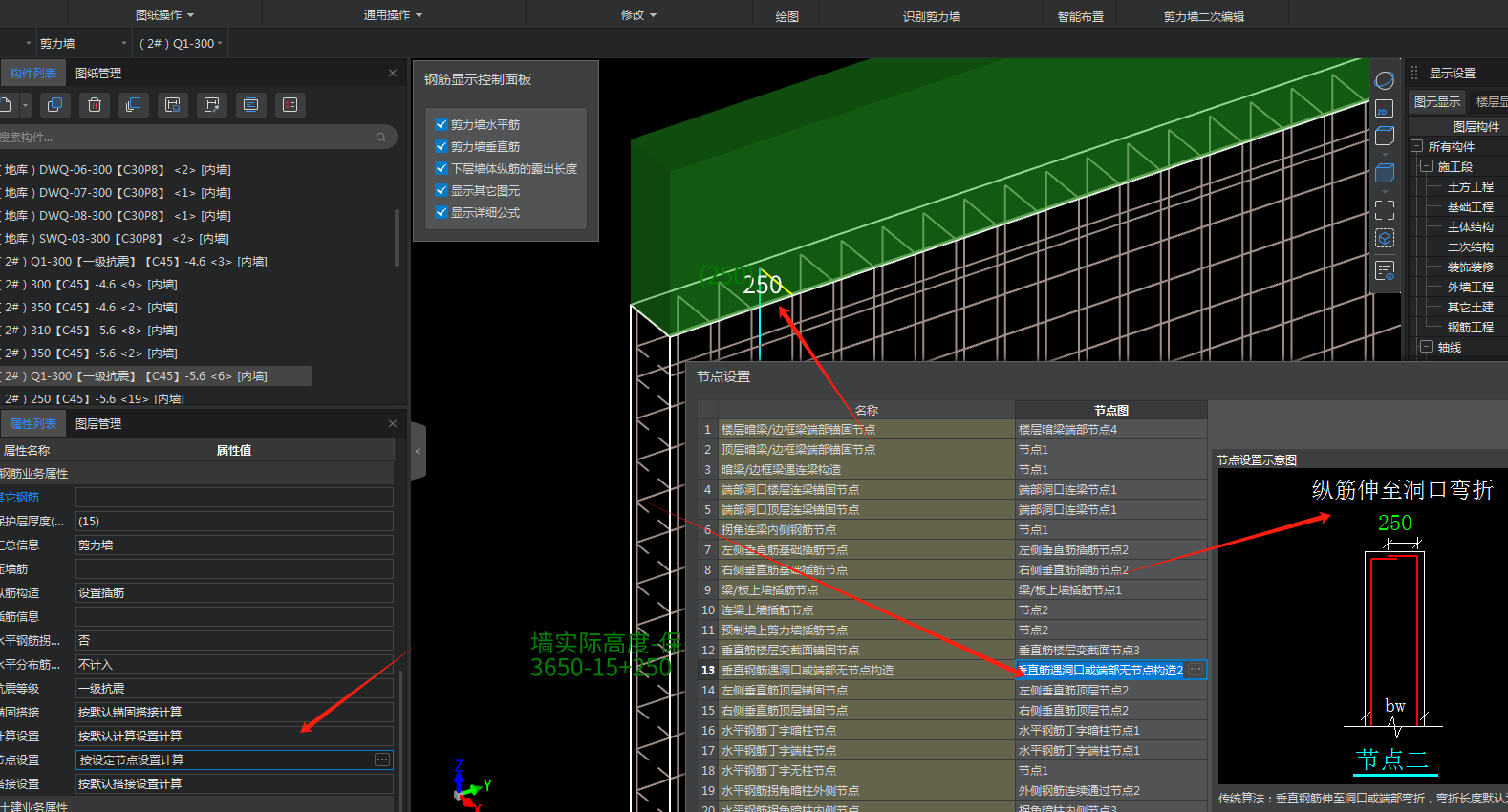The width and height of the screenshot is (1508, 812).
Task: Select 钢筋工程 tree item
Action: 1470,327
